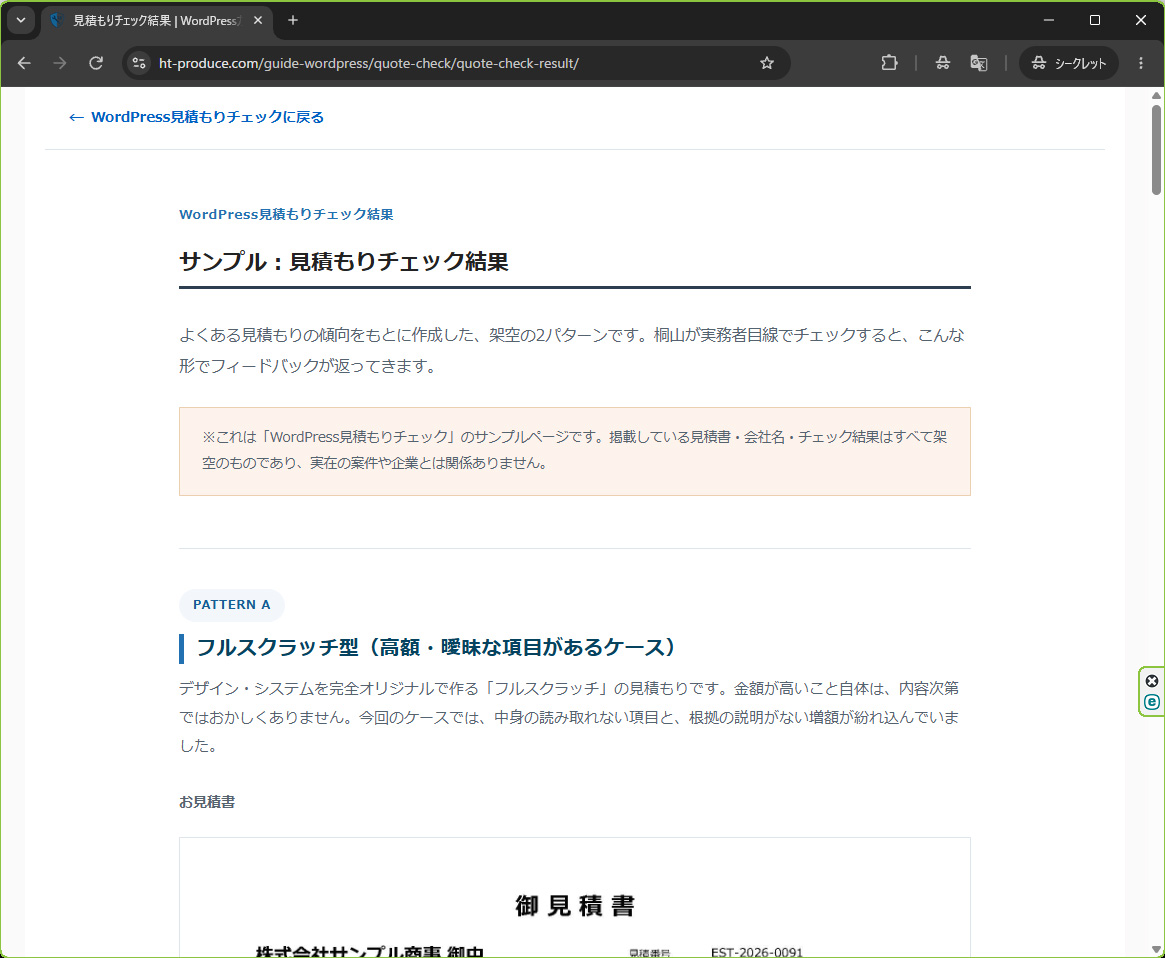Click the お見積書 label
The image size is (1165, 958).
point(207,802)
